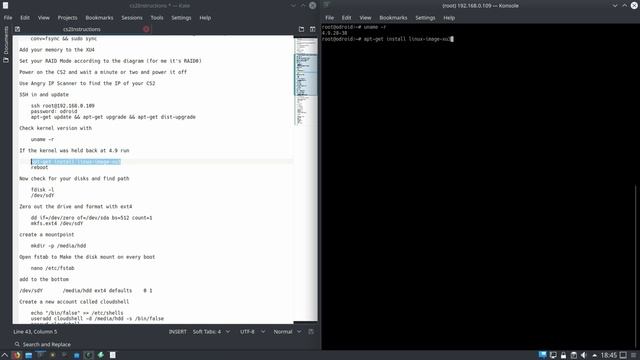640x360 pixels.
Task: Click the blue app icon in taskbar
Action: pos(76,355)
